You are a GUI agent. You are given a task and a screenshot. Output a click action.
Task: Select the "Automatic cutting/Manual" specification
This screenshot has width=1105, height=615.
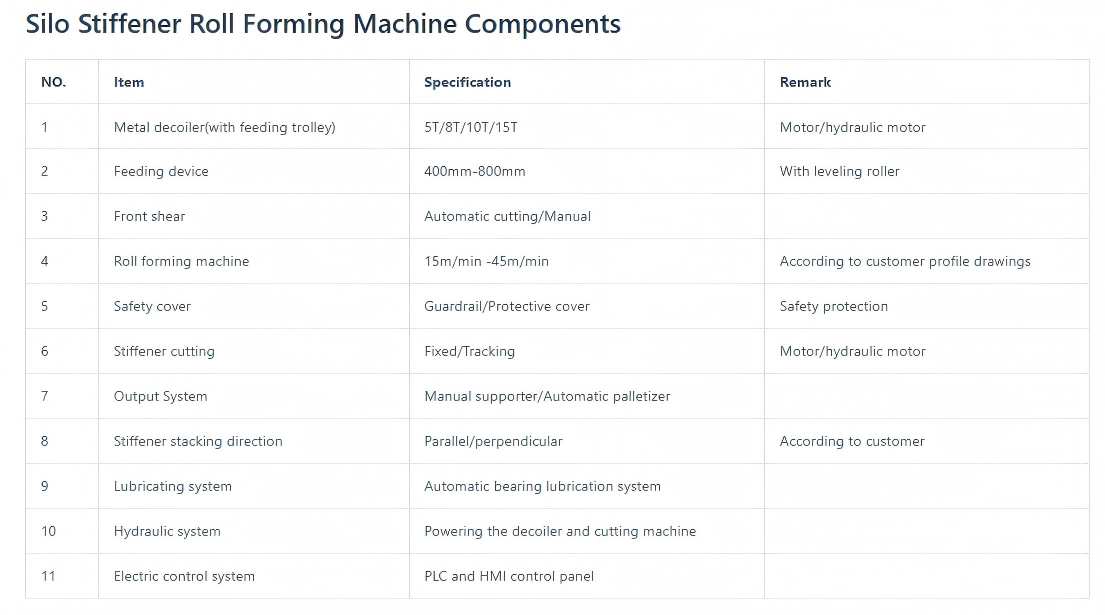click(507, 216)
